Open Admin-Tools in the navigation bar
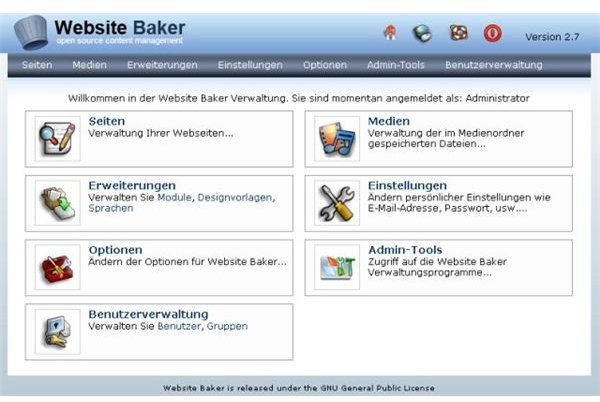Image resolution: width=600 pixels, height=402 pixels. (x=396, y=65)
